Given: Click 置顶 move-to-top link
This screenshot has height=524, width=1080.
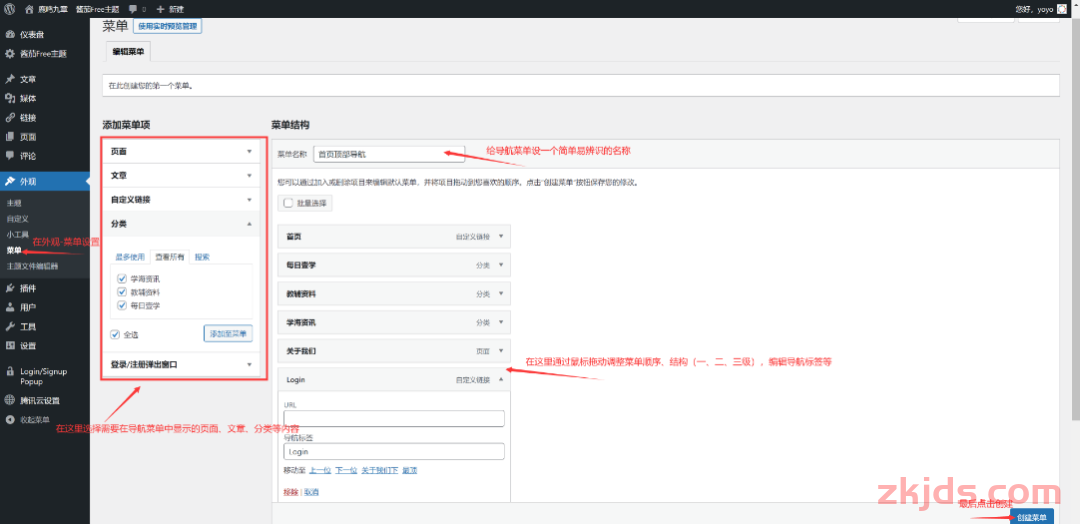Looking at the screenshot, I should (x=410, y=470).
